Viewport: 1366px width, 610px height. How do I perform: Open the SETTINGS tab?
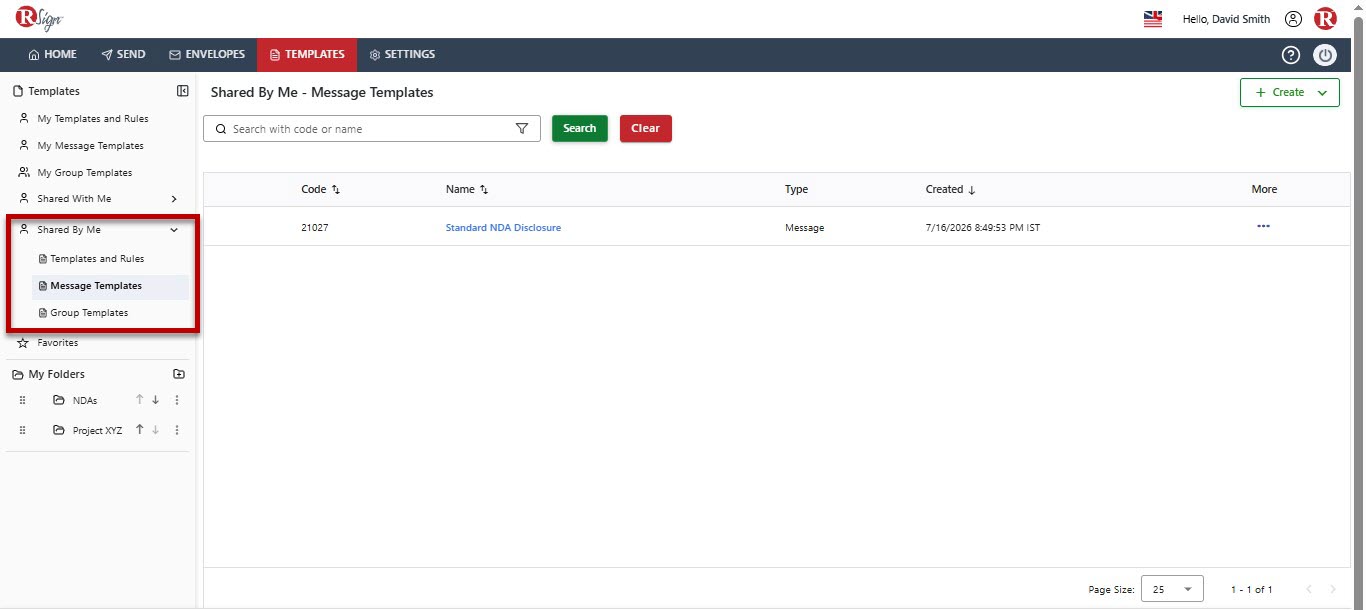(402, 55)
